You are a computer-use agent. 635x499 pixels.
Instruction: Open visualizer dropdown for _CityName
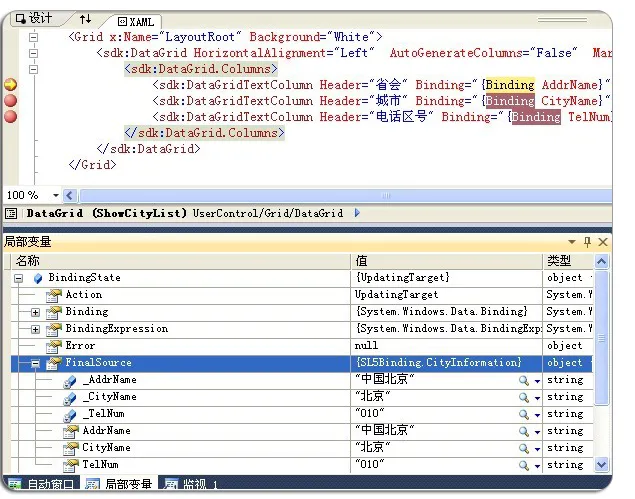tap(537, 398)
